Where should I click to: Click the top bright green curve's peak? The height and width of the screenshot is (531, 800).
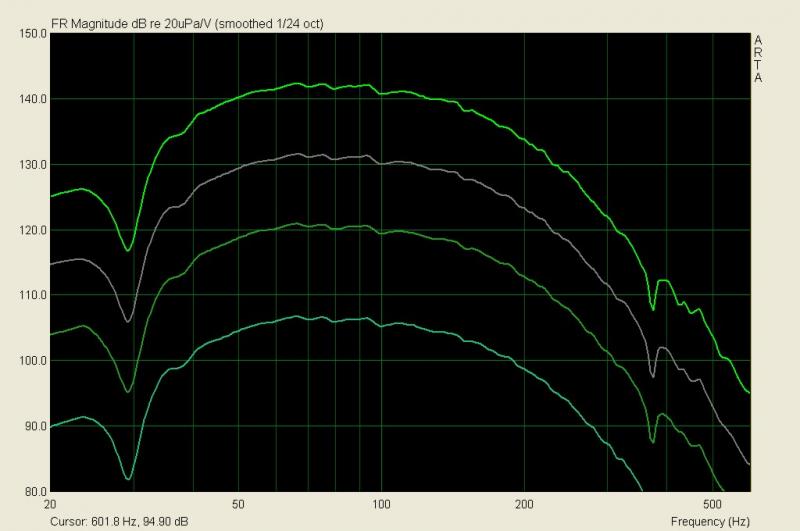(296, 83)
